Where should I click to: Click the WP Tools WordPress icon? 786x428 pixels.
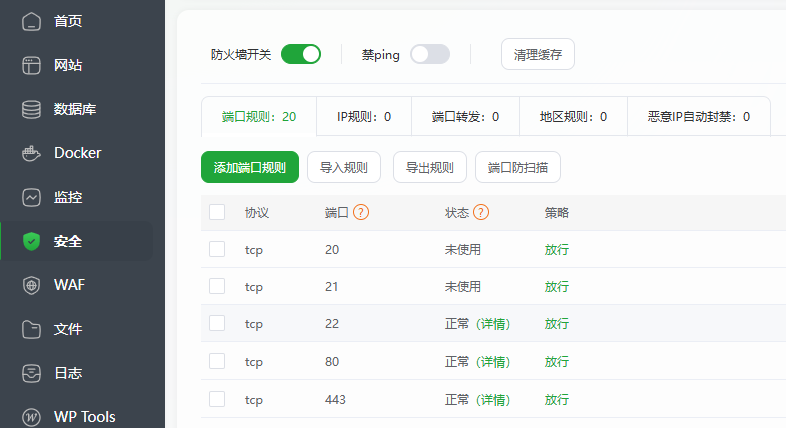[x=32, y=417]
